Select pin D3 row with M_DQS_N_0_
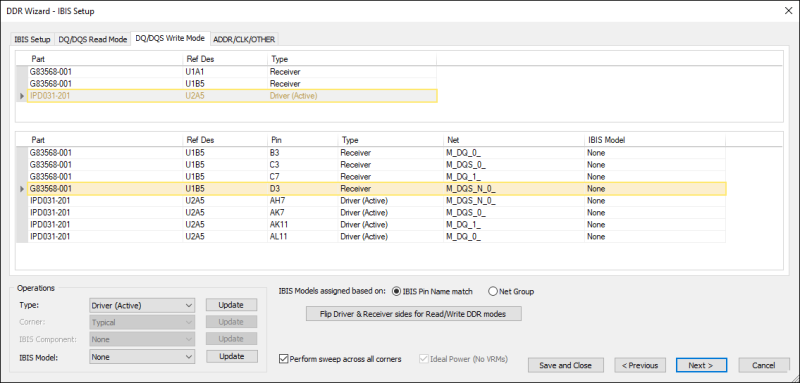Viewport: 800px width, 383px height. pyautogui.click(x=377, y=189)
